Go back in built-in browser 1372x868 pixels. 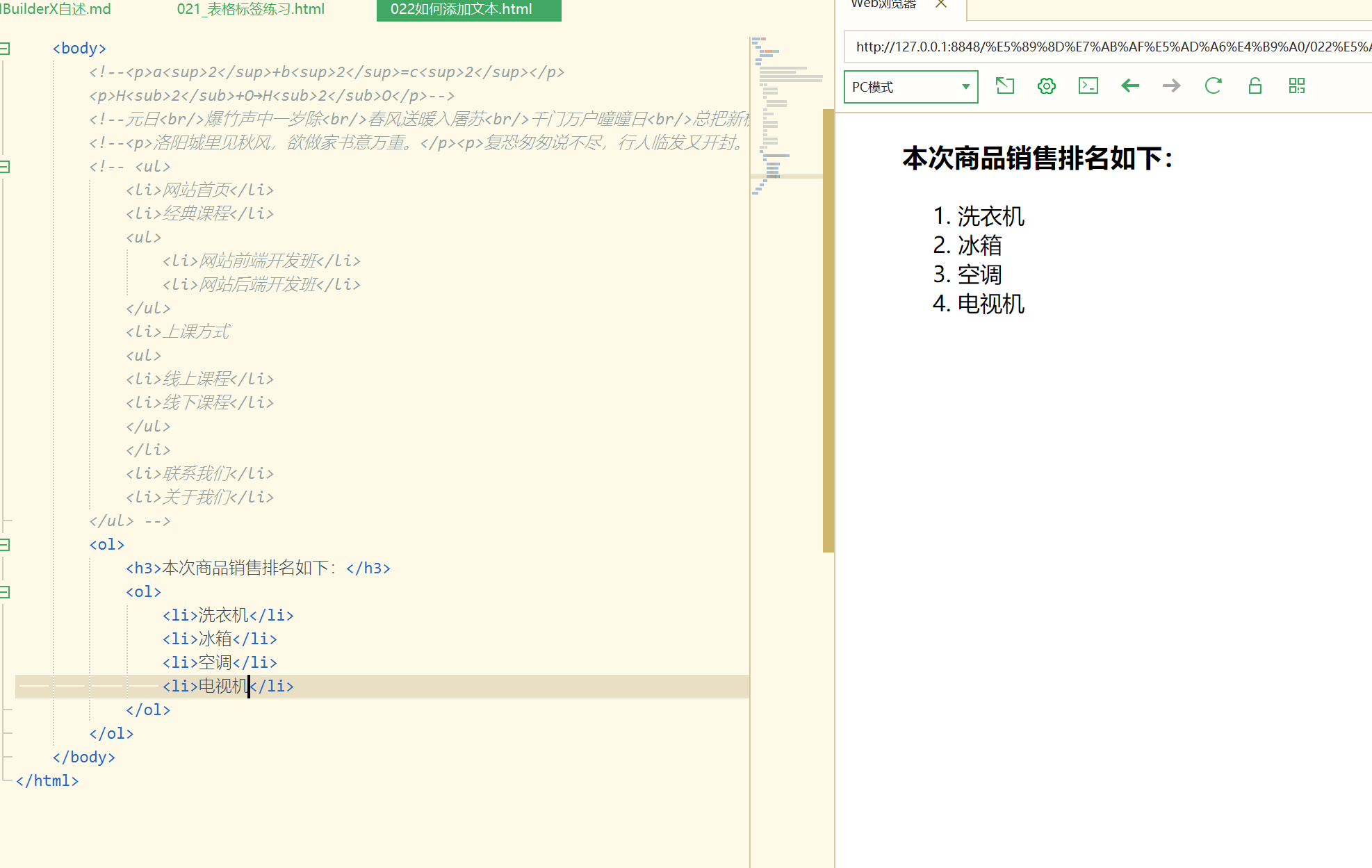(1130, 86)
